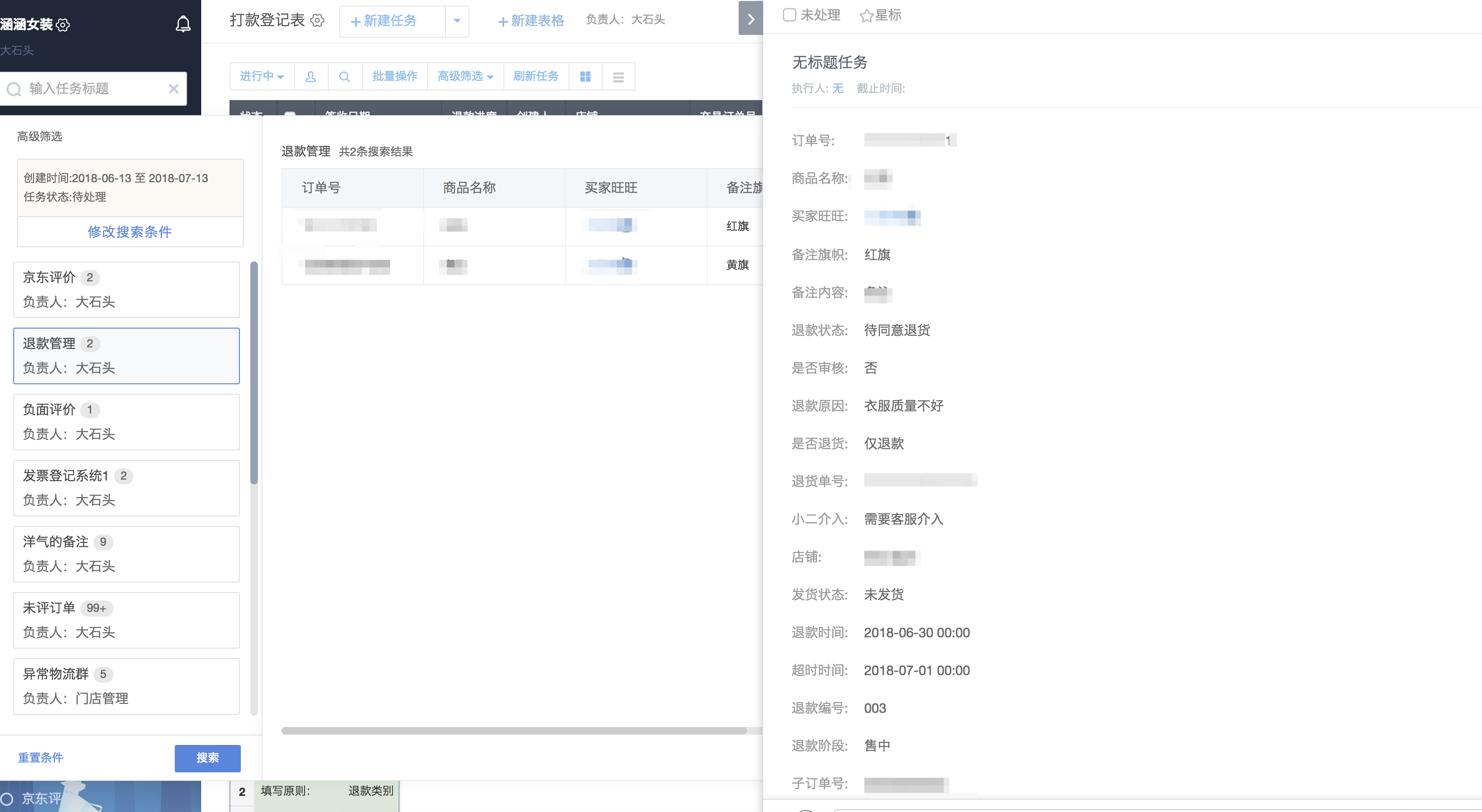Click the horizontal scrollbar under results table
Viewport: 1482px width, 812px height.
coord(514,731)
